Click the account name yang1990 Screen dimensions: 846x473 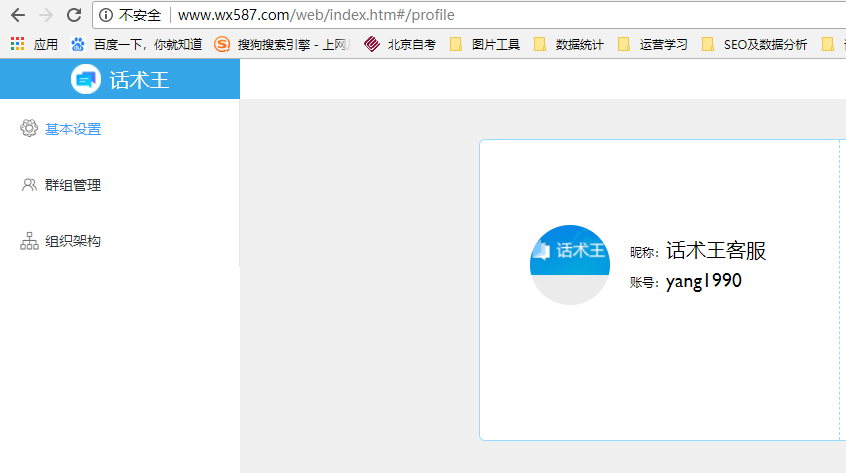pos(703,281)
